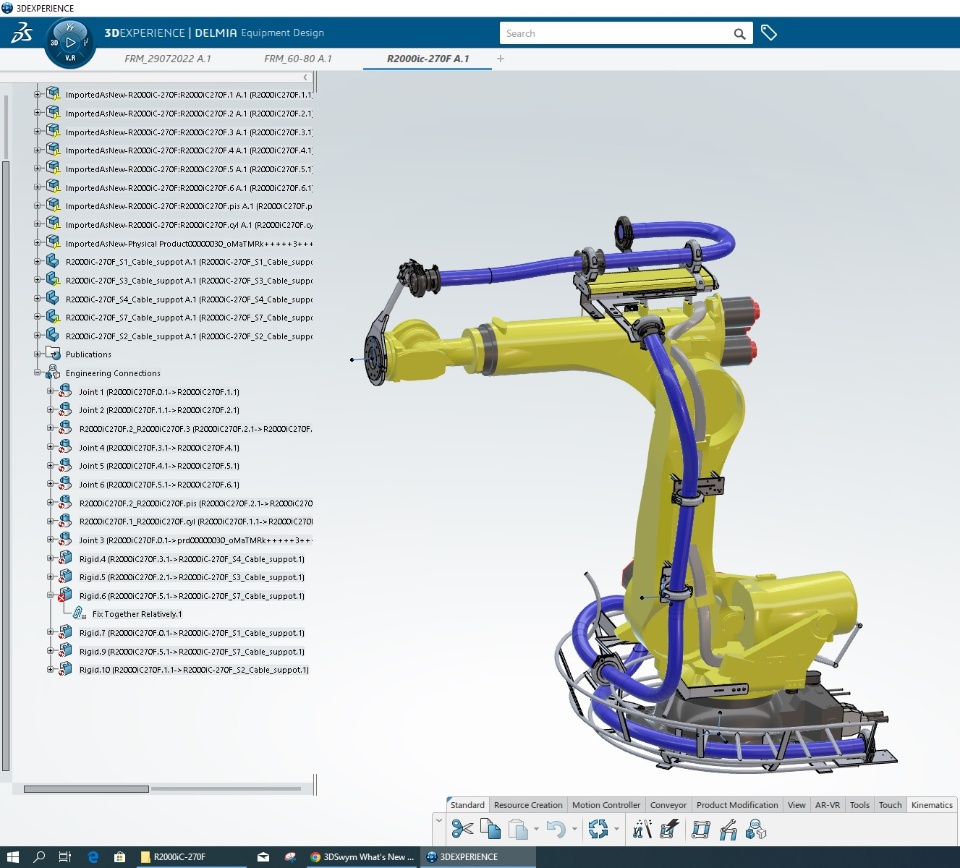Click the Copy icon in the Standard toolbar

(x=490, y=829)
